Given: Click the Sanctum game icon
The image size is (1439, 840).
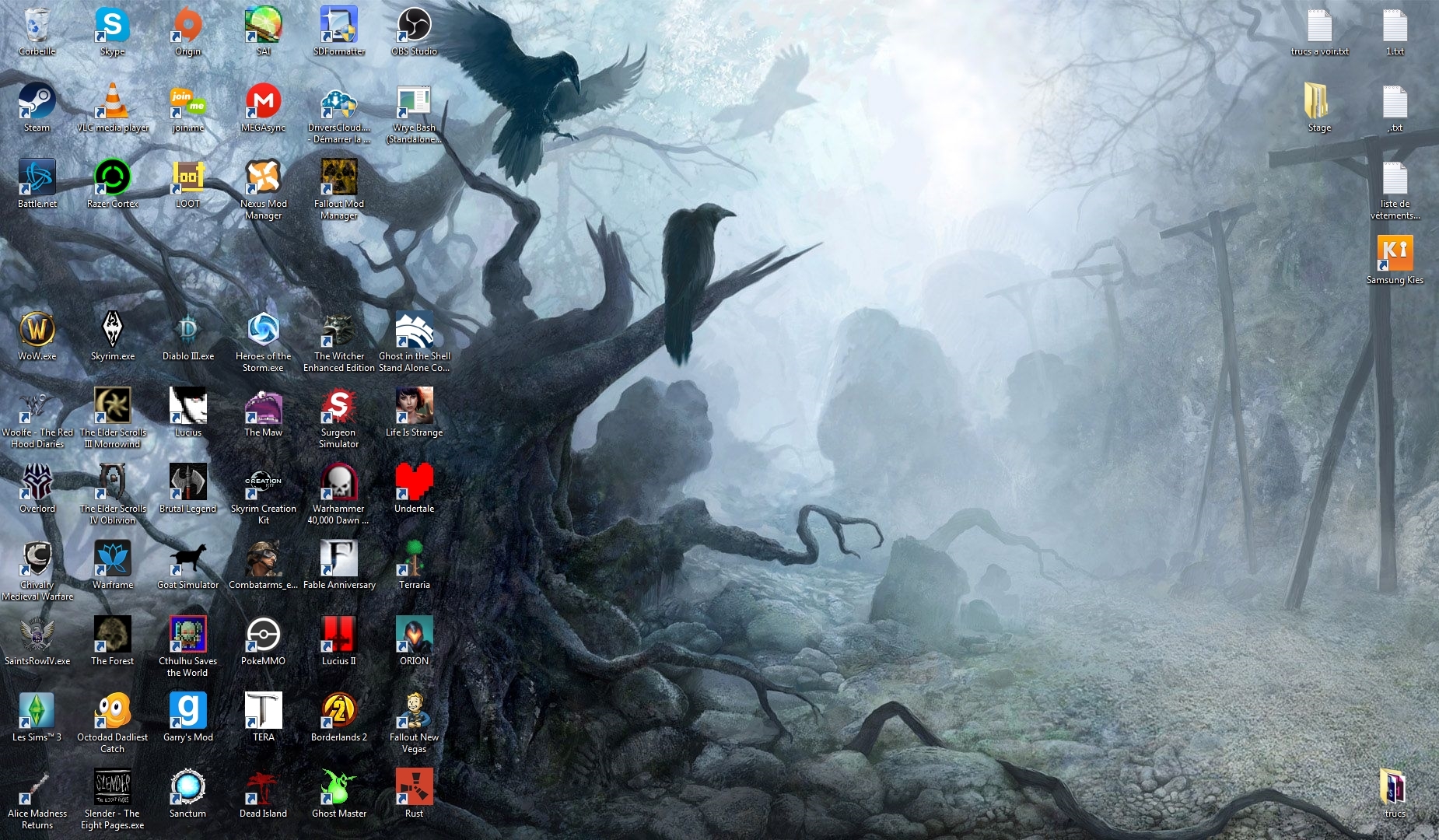Looking at the screenshot, I should click(x=187, y=787).
